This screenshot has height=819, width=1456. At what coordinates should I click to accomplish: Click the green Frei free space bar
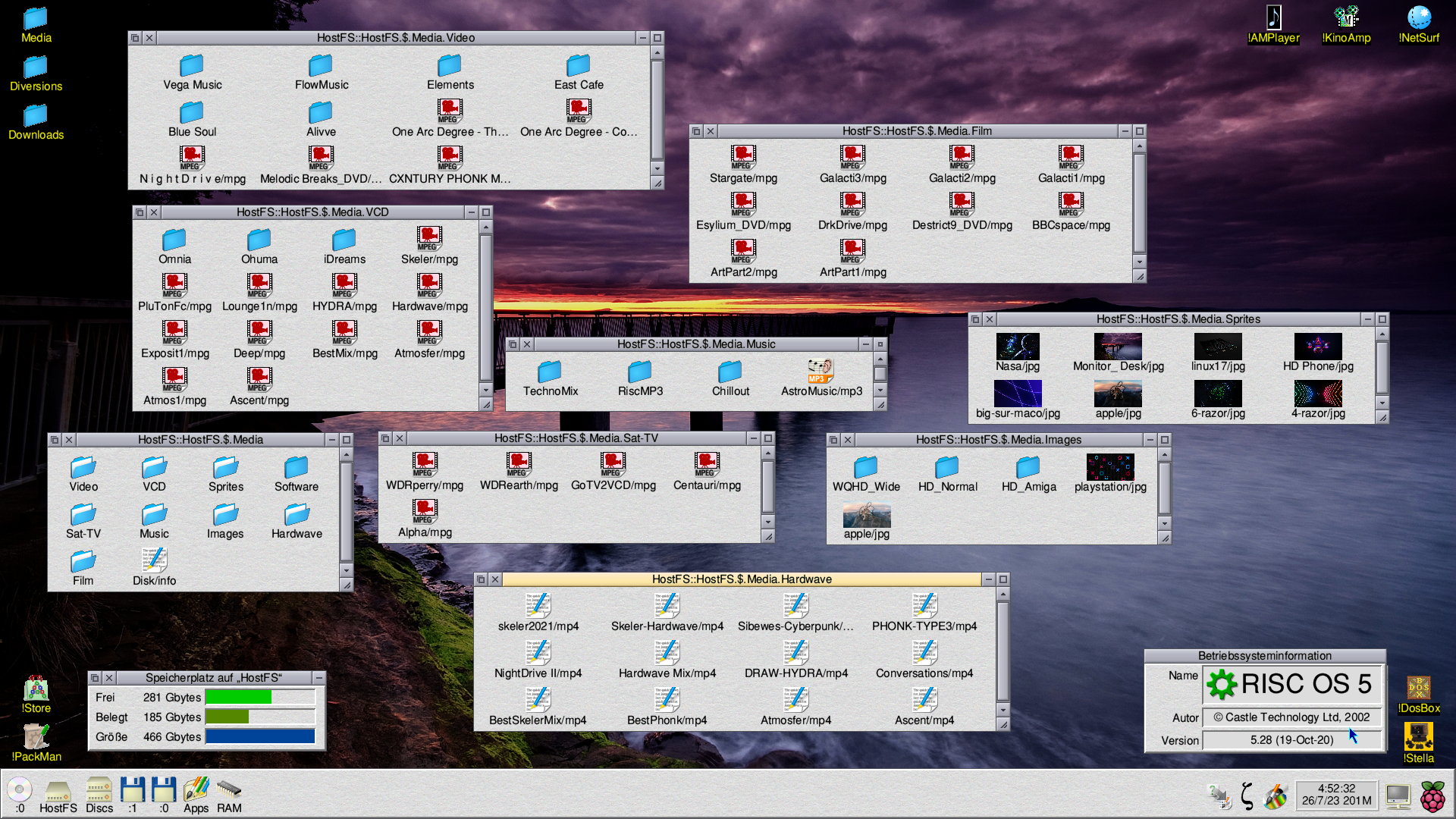coord(238,697)
